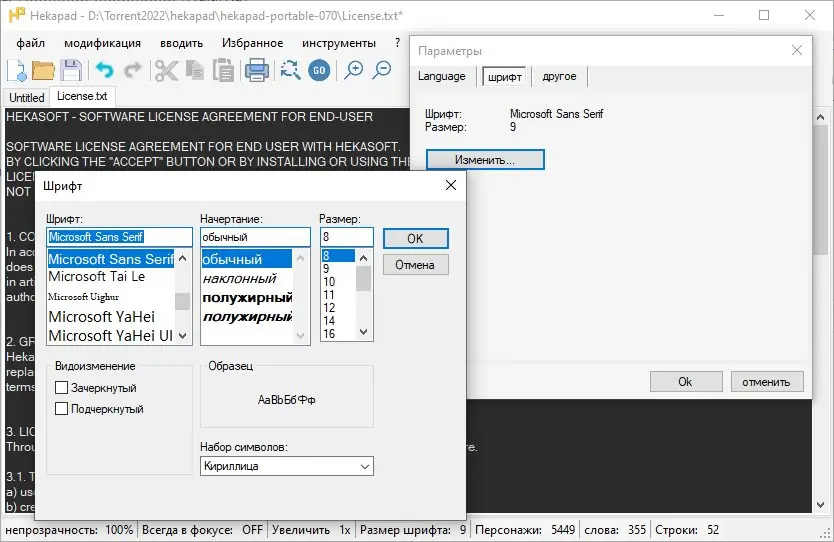834x542 pixels.
Task: Confirm font dialog with OK button
Action: pyautogui.click(x=415, y=238)
